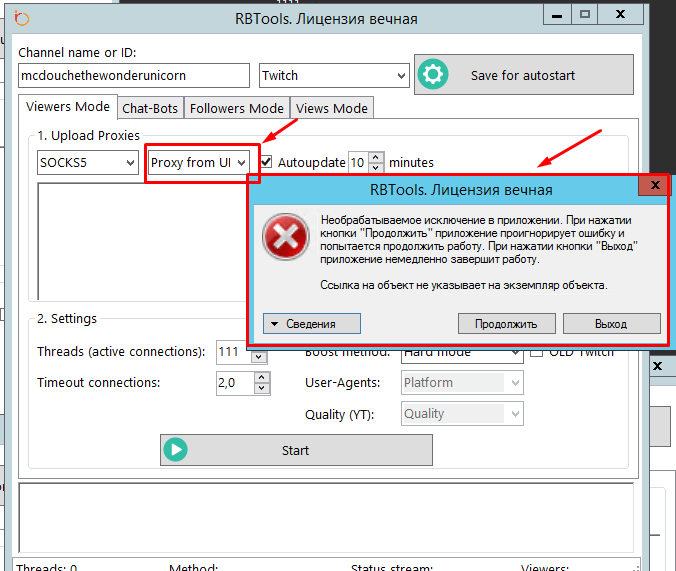Increase Autoupdate minutes with up arrow
676x571 pixels.
pos(376,157)
